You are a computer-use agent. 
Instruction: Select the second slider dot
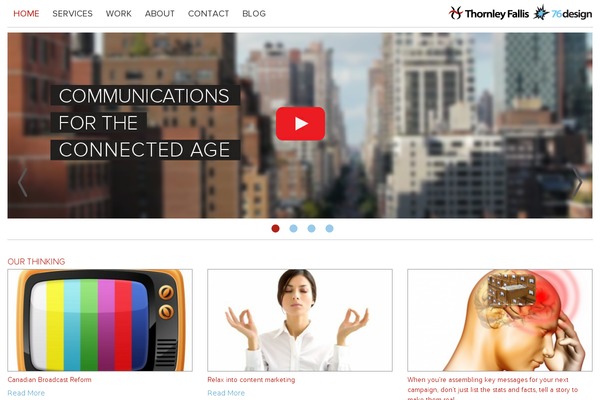tap(293, 229)
